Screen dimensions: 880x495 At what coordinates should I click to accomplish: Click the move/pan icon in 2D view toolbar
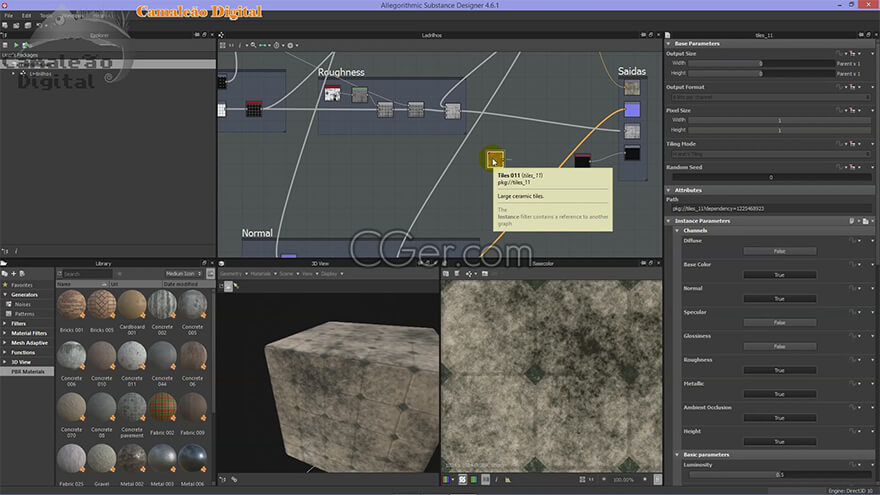click(x=469, y=274)
